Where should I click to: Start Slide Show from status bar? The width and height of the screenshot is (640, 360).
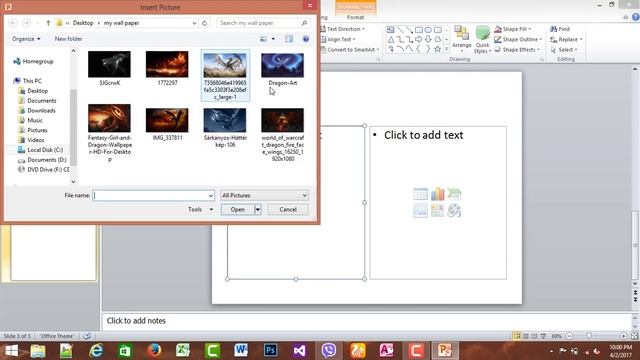click(543, 336)
